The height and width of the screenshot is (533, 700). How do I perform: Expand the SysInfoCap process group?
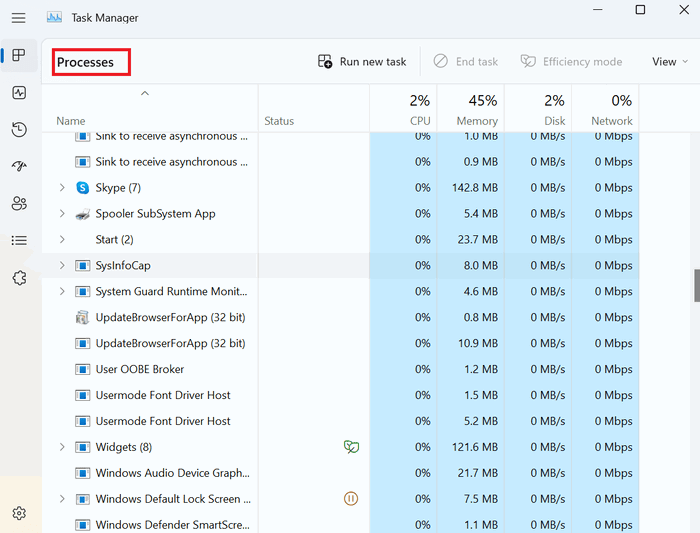point(62,265)
